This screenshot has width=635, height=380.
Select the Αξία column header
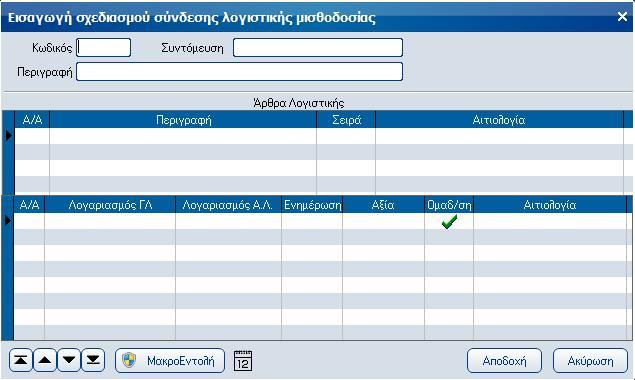(x=383, y=205)
